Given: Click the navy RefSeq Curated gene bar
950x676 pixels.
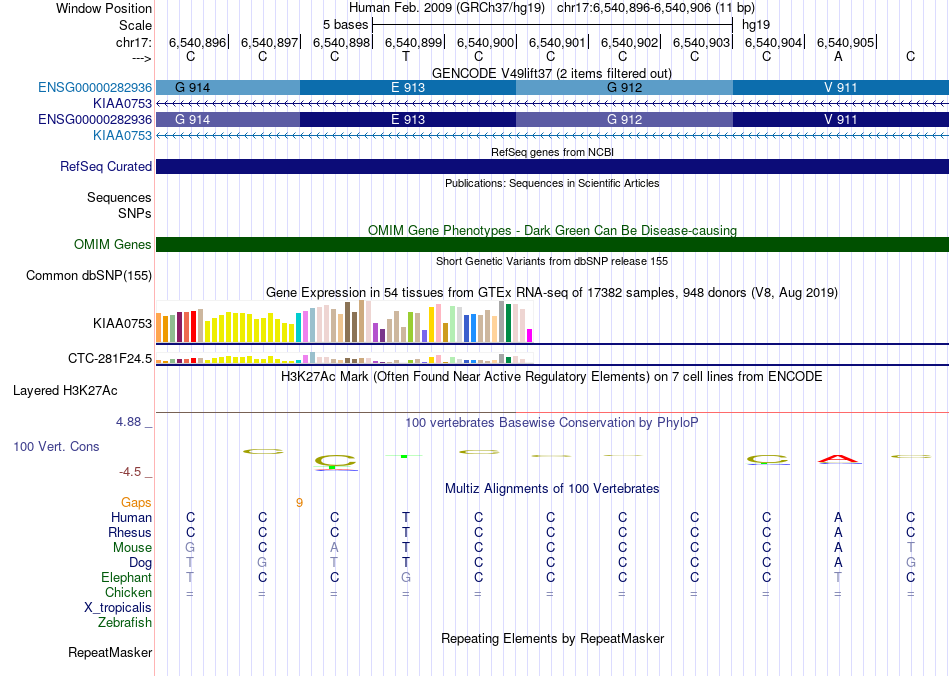Looking at the screenshot, I should [x=552, y=167].
